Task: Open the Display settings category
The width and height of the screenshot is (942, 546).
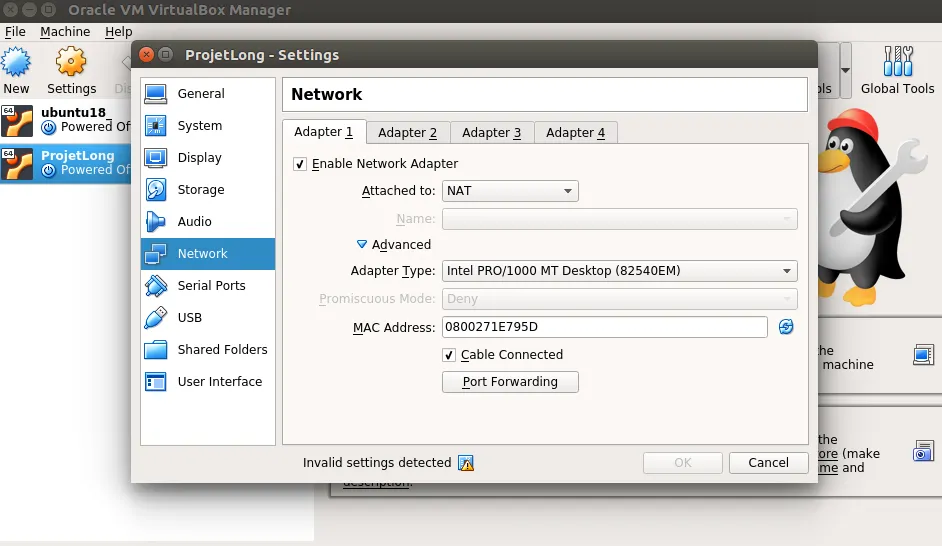Action: (207, 157)
